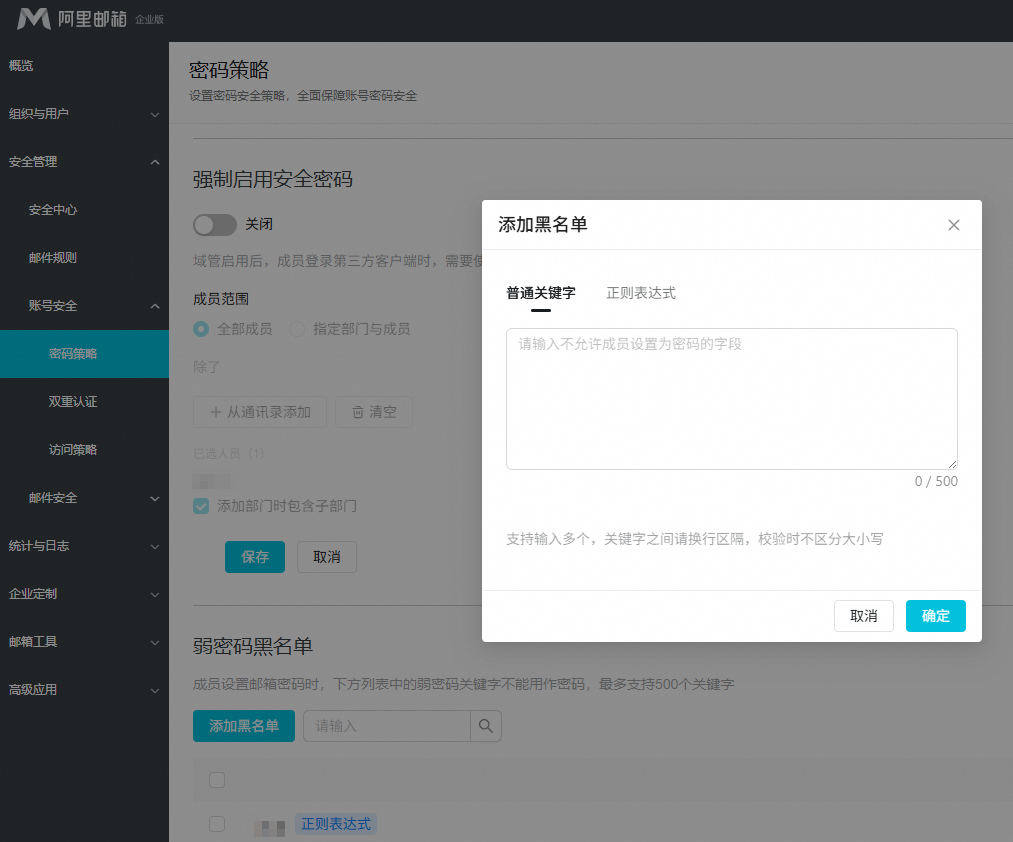The image size is (1013, 842).
Task: Click 取消 in the blacklist dialog
Action: 864,616
